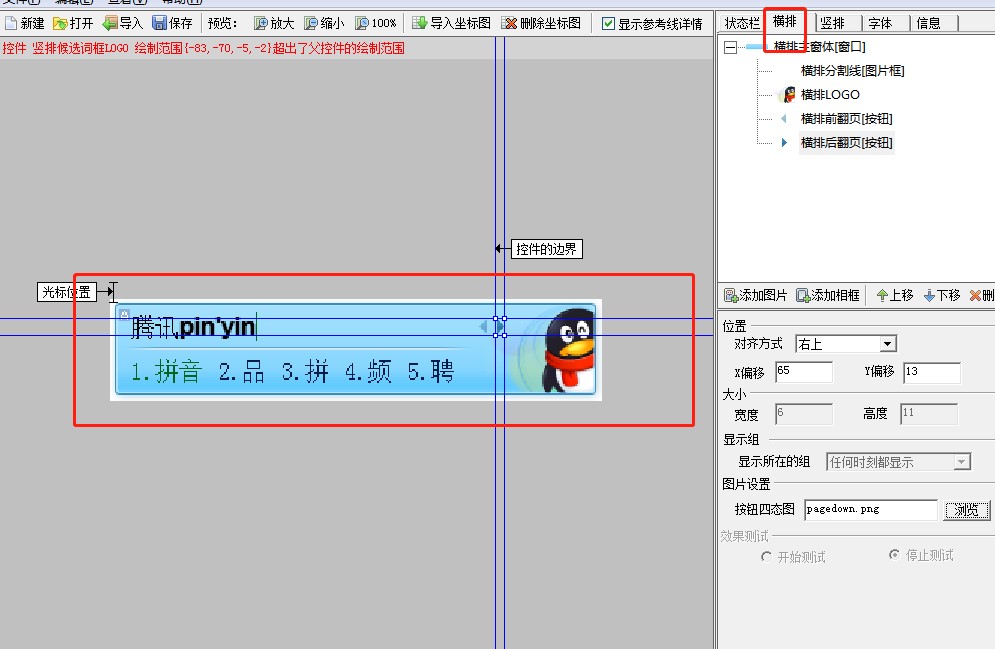Viewport: 995px width, 649px height.
Task: Click the red X delete icon
Action: pos(975,296)
